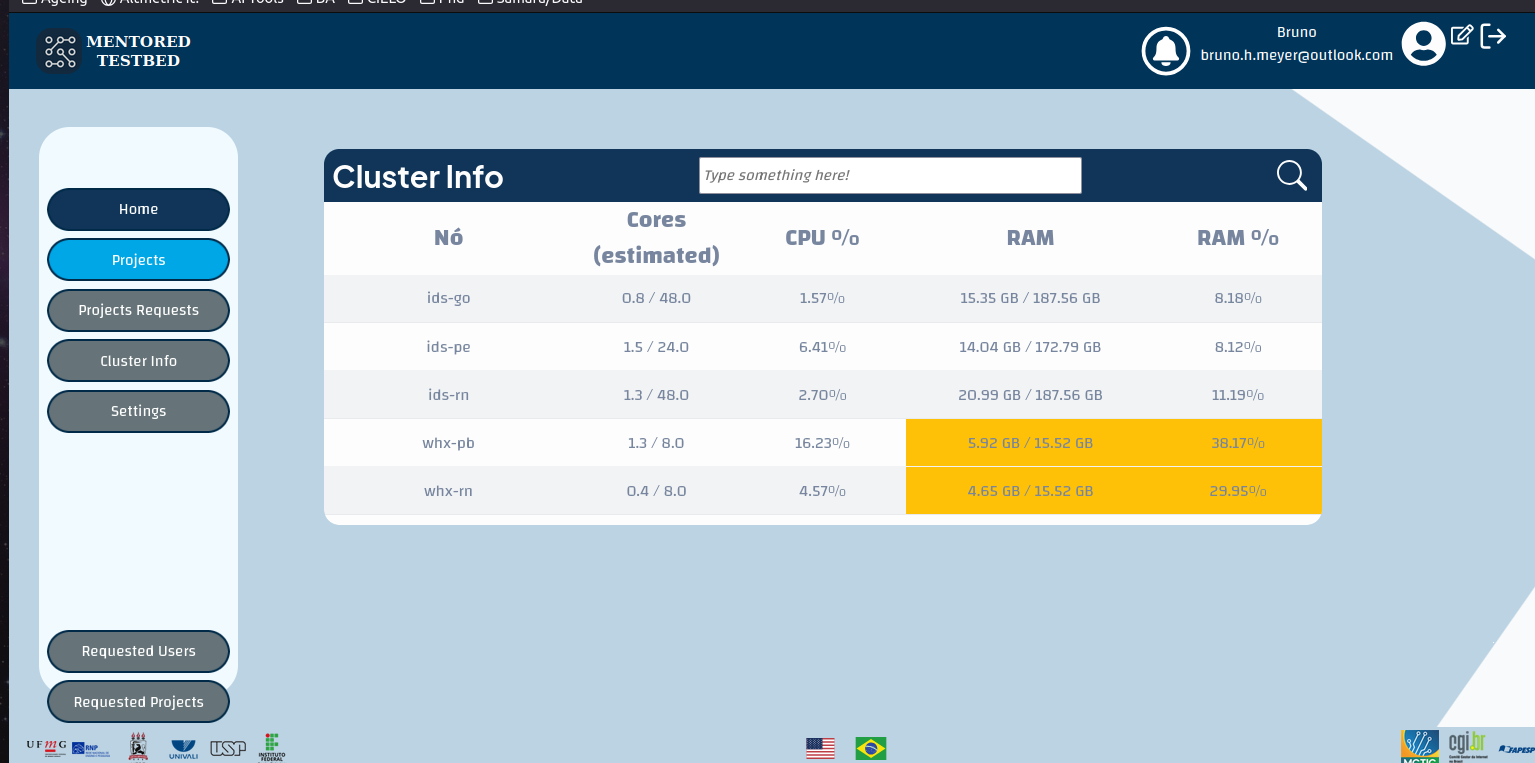Viewport: 1535px width, 763px height.
Task: Open the AI Tools bookmark
Action: point(248,2)
